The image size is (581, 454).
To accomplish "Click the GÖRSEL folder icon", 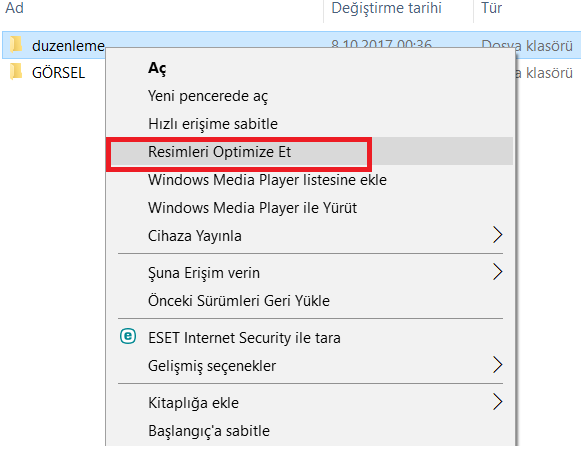I will point(16,72).
